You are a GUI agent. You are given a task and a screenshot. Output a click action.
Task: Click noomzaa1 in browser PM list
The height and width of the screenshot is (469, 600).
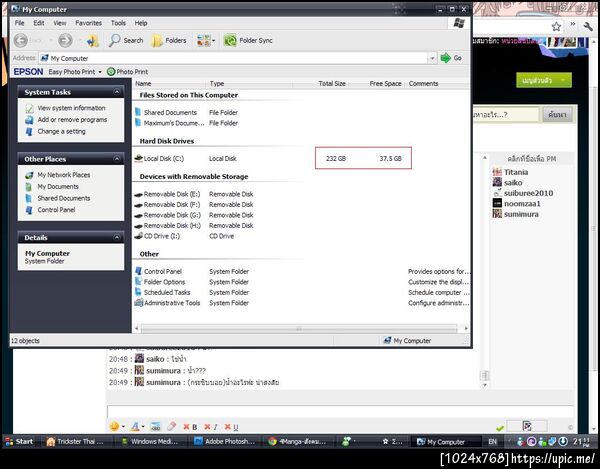[x=522, y=204]
